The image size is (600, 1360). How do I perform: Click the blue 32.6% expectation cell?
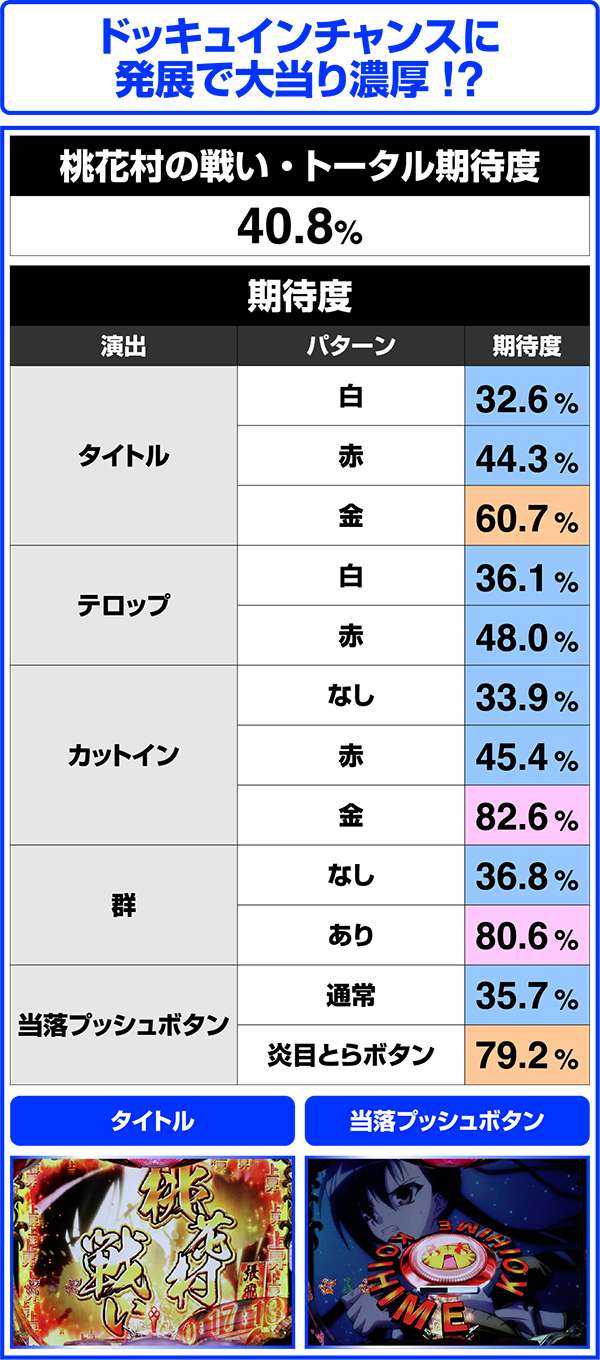coord(527,398)
